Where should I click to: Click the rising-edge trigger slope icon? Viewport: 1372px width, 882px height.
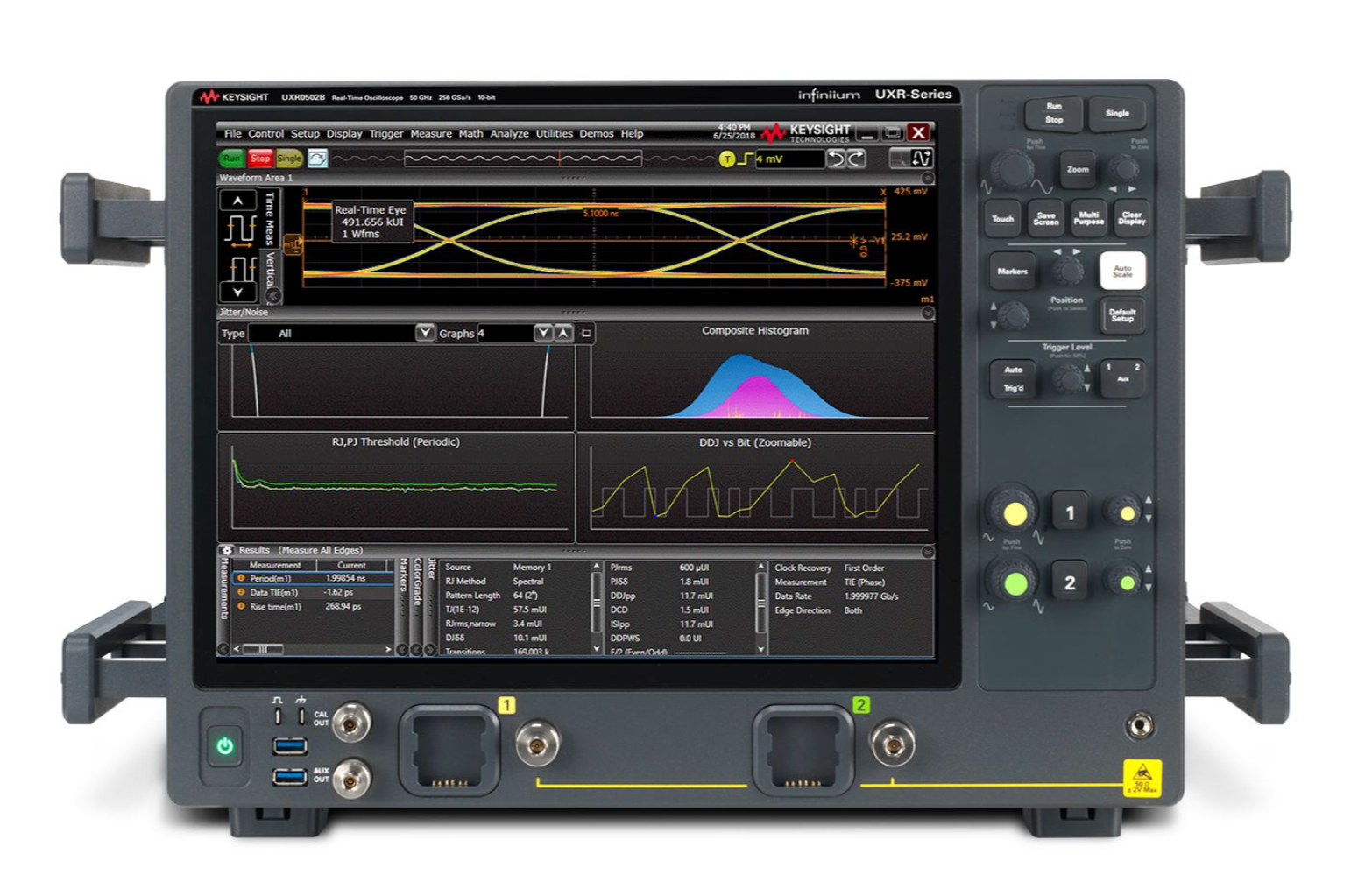point(745,159)
